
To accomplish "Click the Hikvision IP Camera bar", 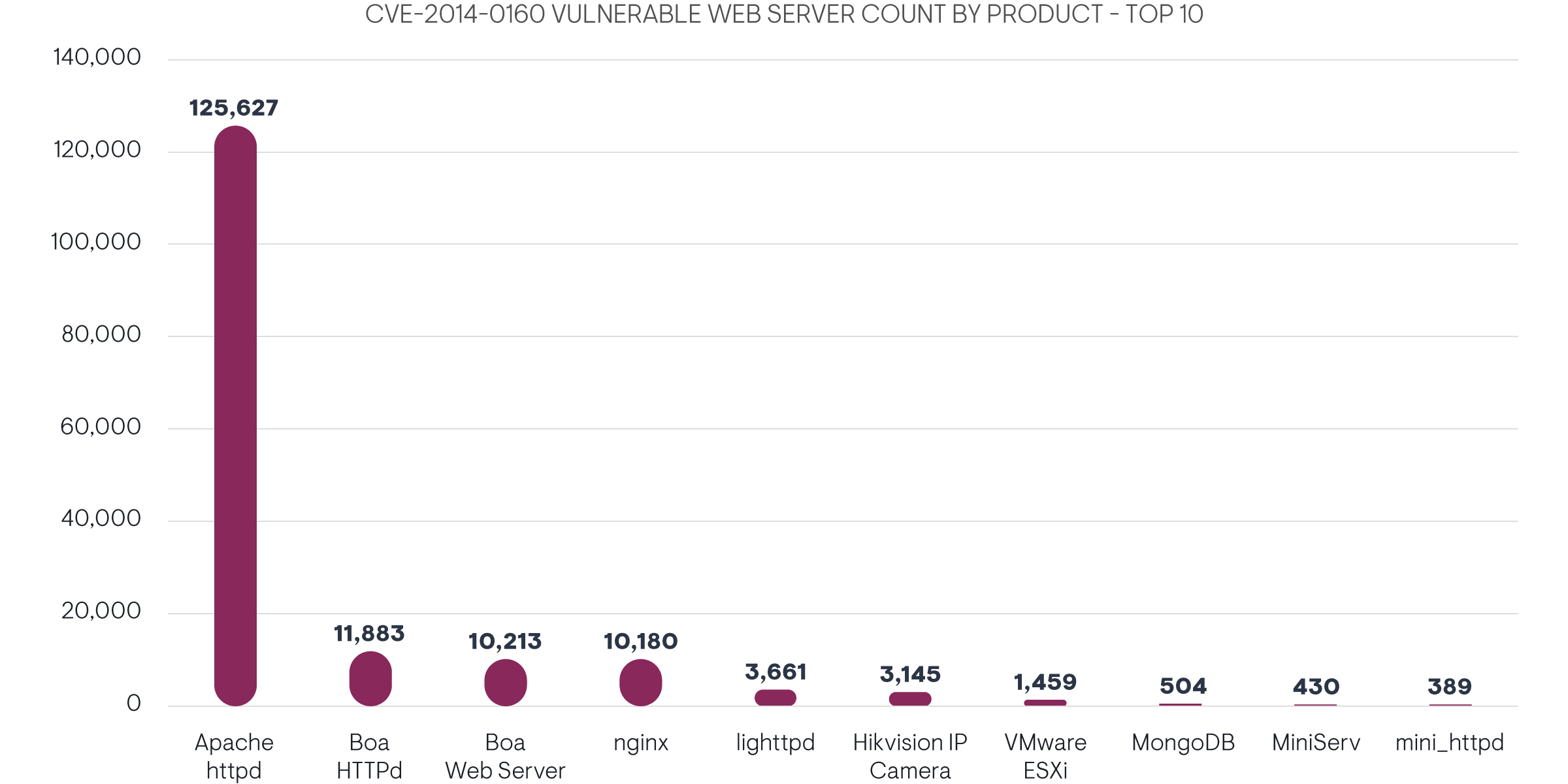I will (910, 699).
